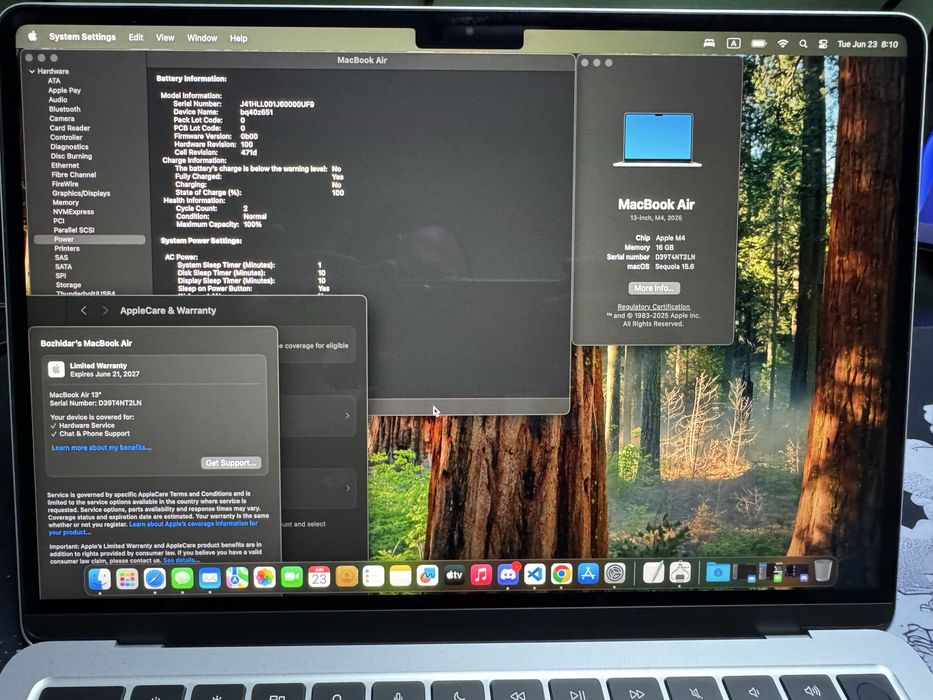Open the Edit menu

136,38
